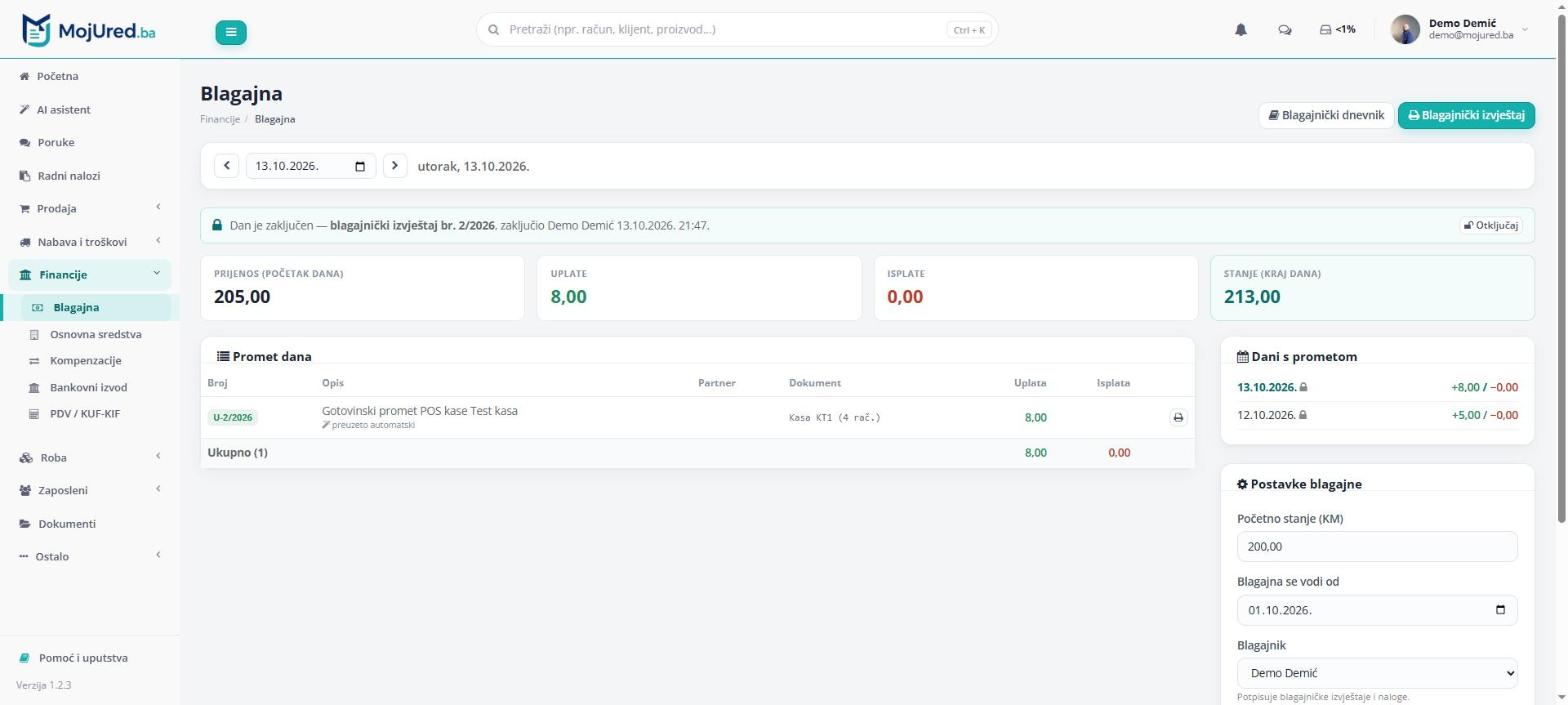Open the Blagajnik dropdown showing Demo Demić

pyautogui.click(x=1377, y=673)
